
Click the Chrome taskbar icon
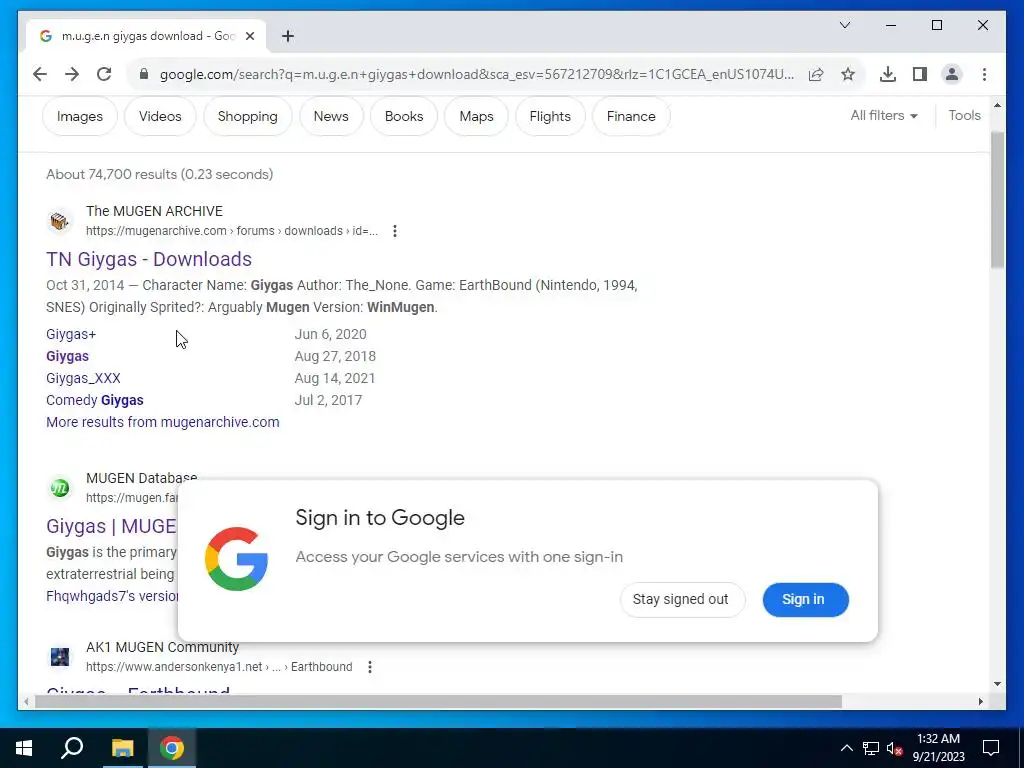pos(172,748)
